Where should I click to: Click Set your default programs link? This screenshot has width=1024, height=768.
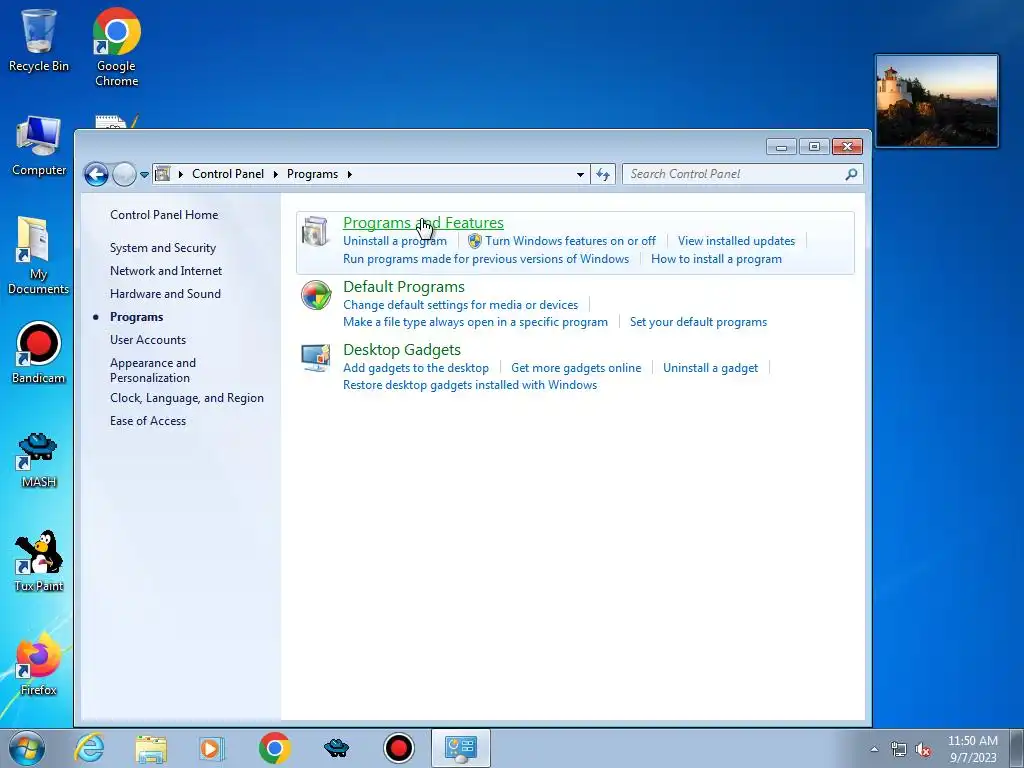(698, 322)
